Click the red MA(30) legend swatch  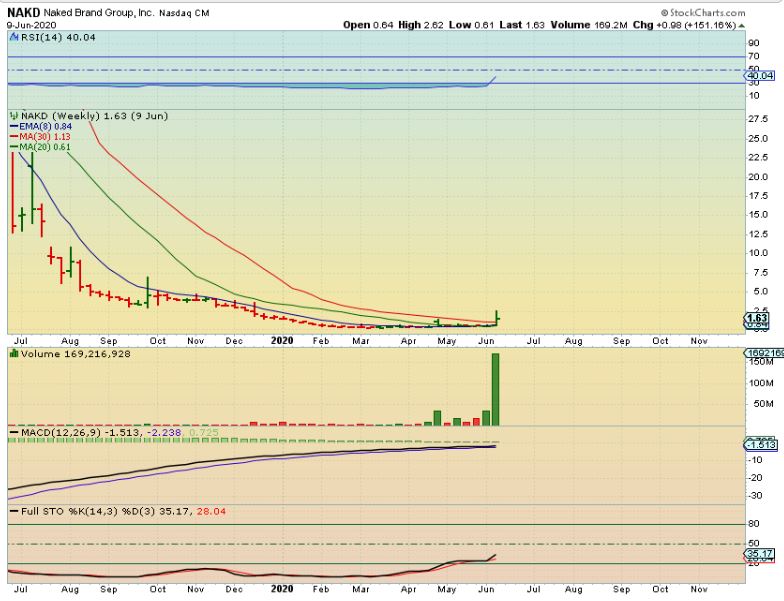coord(14,137)
